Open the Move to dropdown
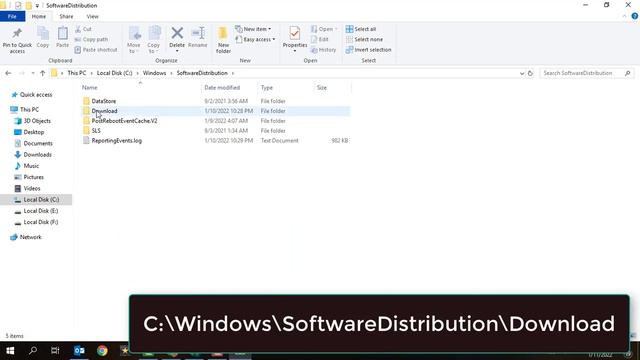640x360 pixels. pyautogui.click(x=134, y=40)
